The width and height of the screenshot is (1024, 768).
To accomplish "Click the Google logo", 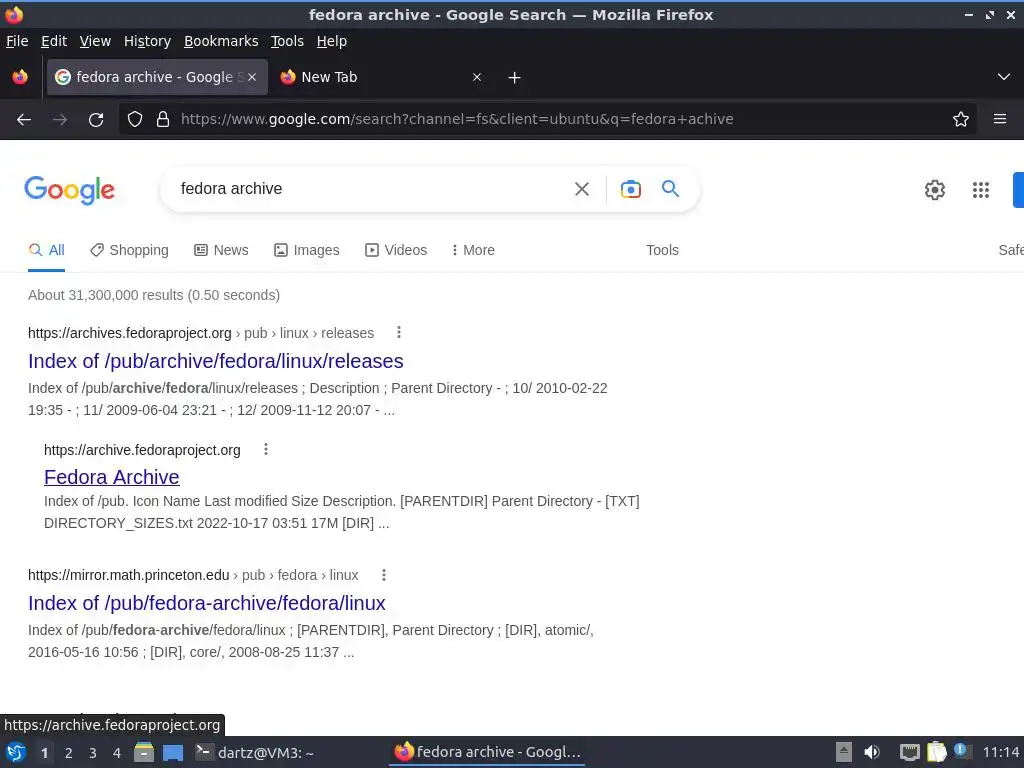I will pos(69,190).
